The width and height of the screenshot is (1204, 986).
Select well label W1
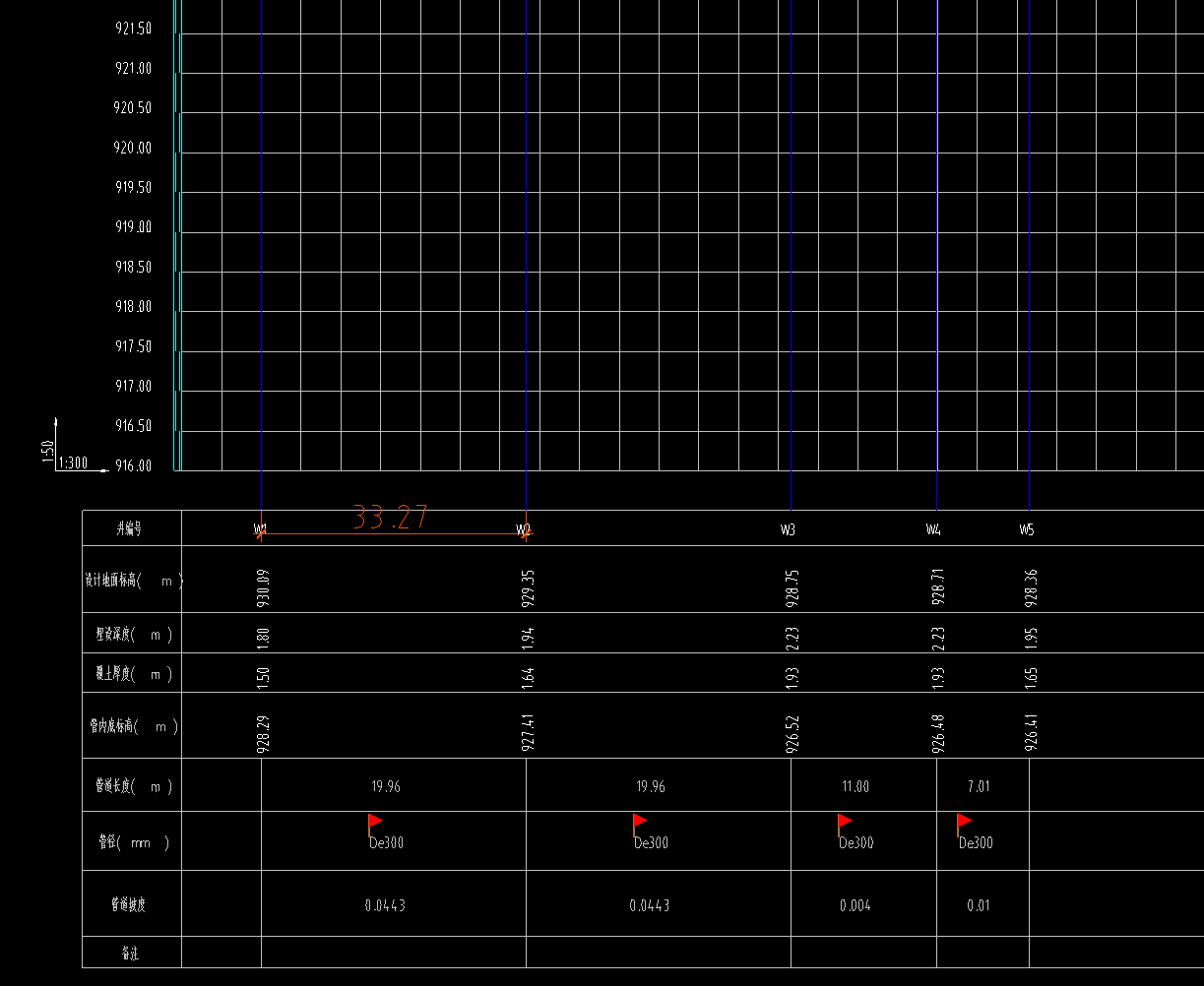260,529
